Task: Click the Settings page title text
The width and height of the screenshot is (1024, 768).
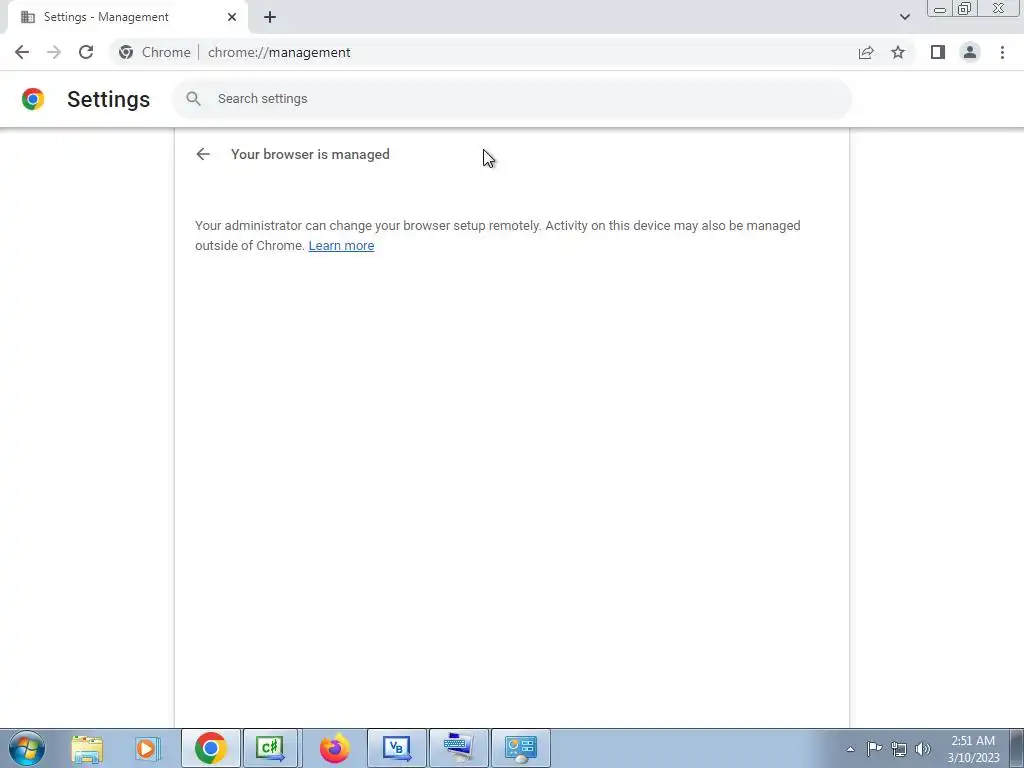Action: point(108,99)
